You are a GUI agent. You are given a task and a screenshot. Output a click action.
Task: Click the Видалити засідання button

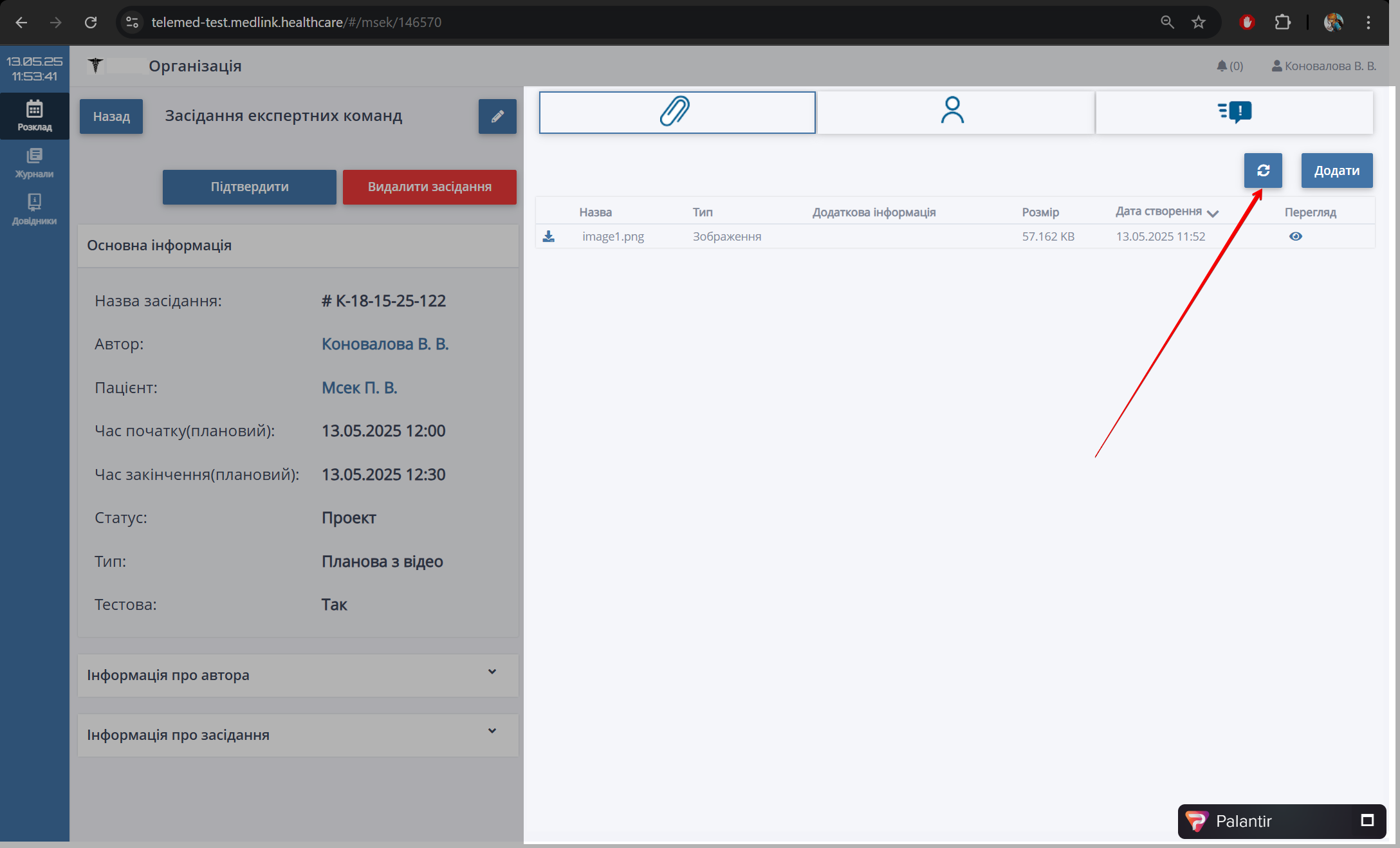(429, 187)
